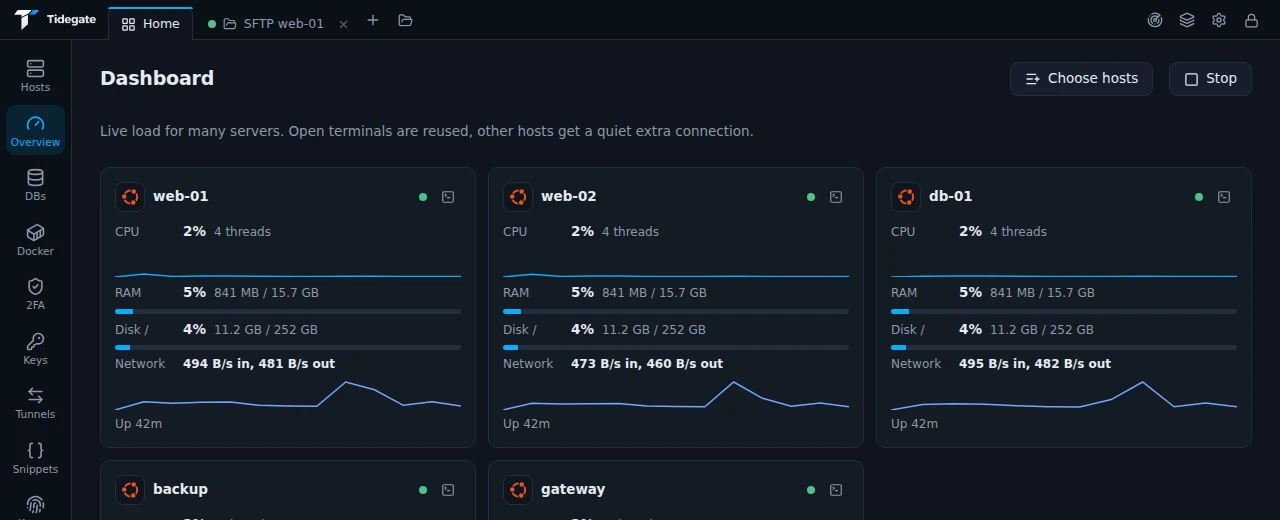Viewport: 1280px width, 520px height.
Task: Click db-01 RAM usage bar
Action: tap(1064, 312)
